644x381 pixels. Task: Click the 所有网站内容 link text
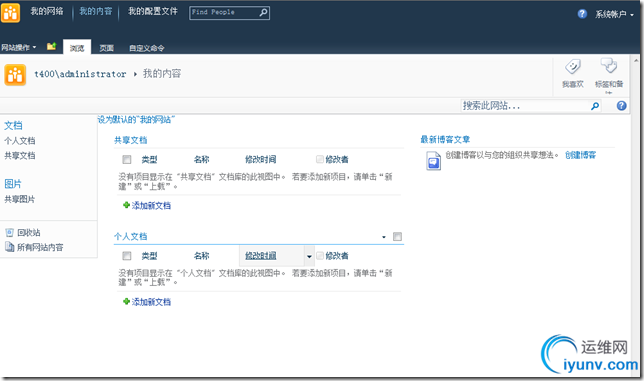click(40, 247)
